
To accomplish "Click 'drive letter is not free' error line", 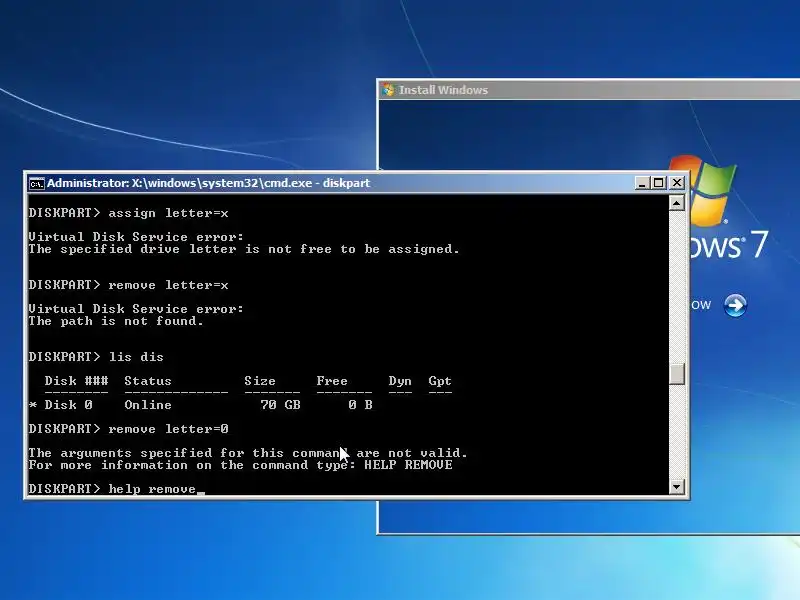I will click(244, 249).
